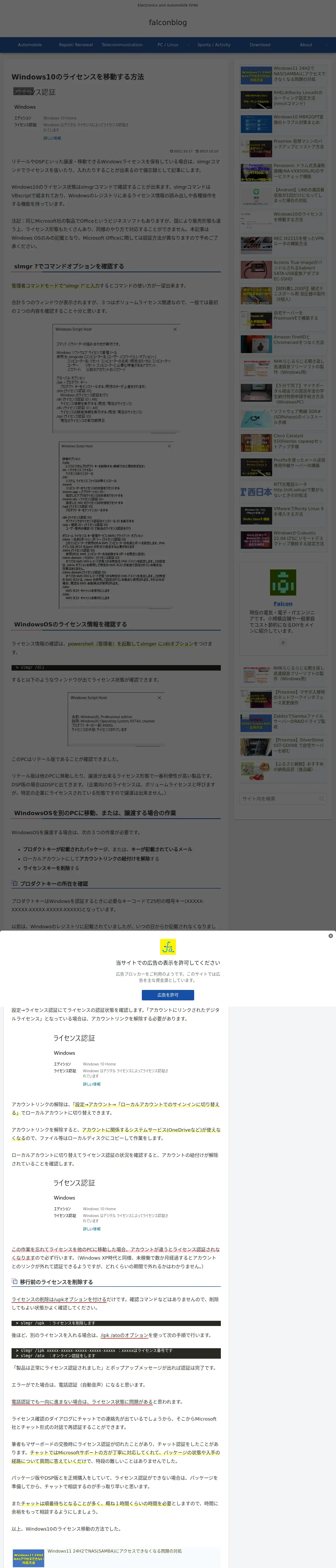Open the Telecommunication menu
Viewport: 336px width, 1568px height.
[122, 44]
